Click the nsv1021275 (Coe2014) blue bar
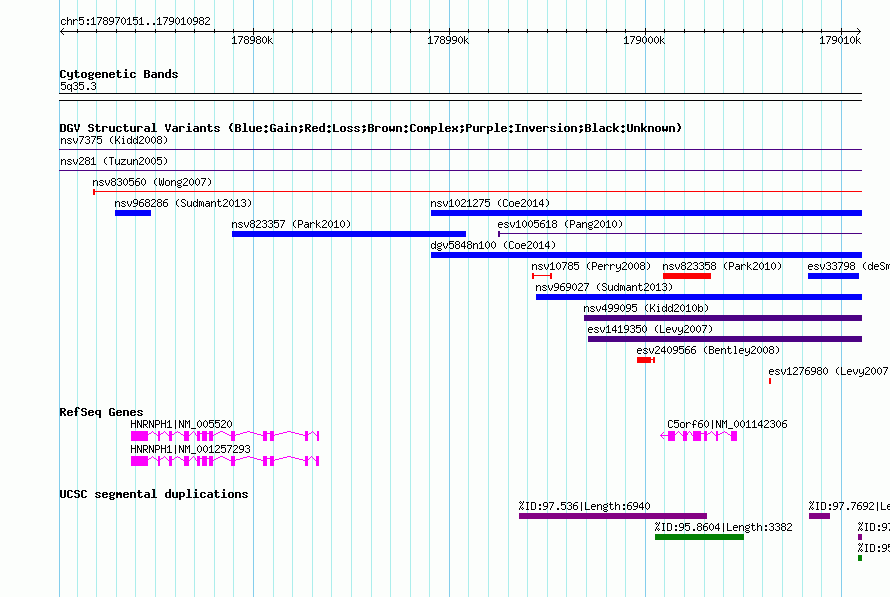The height and width of the screenshot is (597, 890). (x=646, y=213)
